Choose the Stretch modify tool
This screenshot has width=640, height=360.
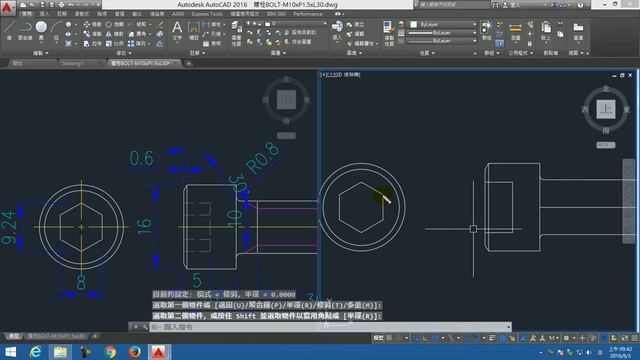pyautogui.click(x=92, y=43)
